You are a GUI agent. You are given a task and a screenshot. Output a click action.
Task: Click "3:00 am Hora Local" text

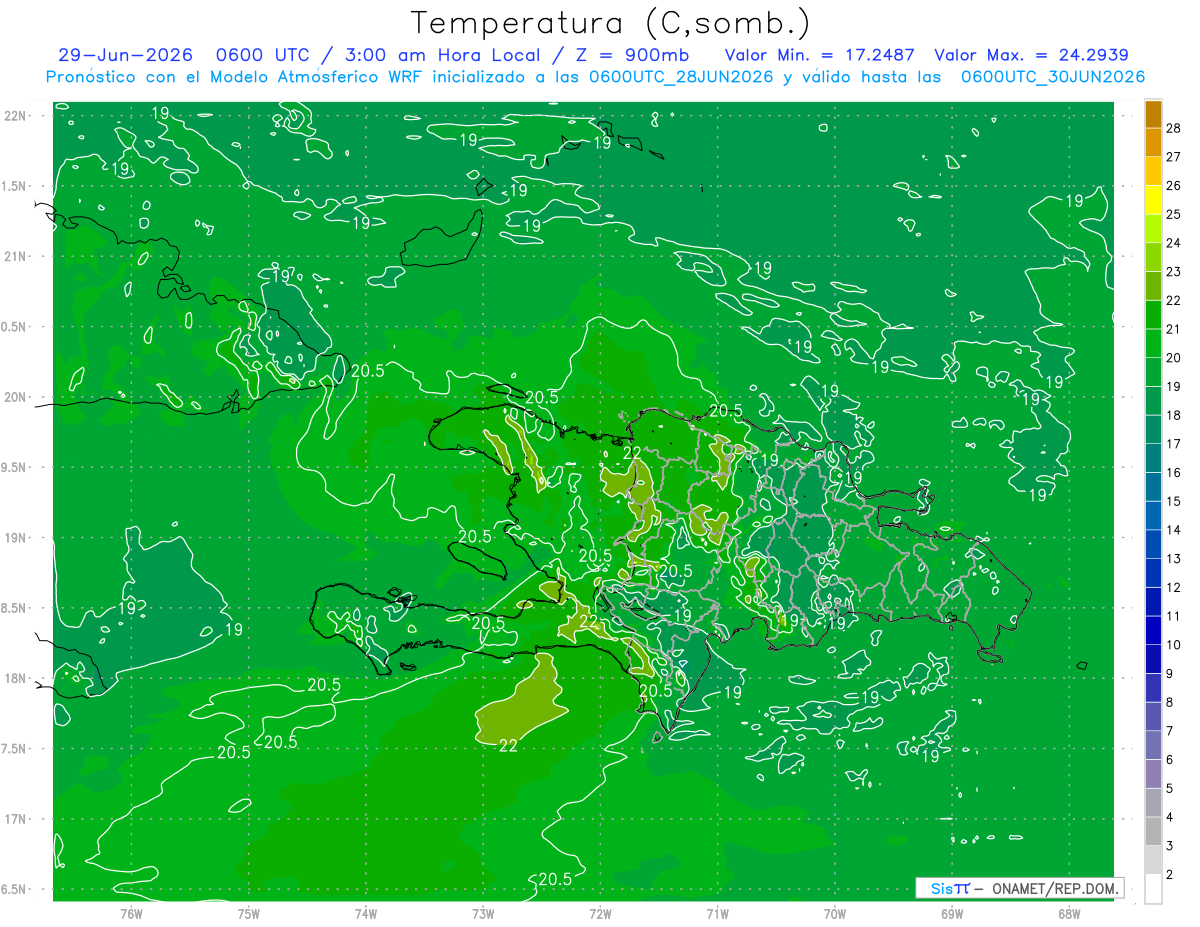coord(445,55)
